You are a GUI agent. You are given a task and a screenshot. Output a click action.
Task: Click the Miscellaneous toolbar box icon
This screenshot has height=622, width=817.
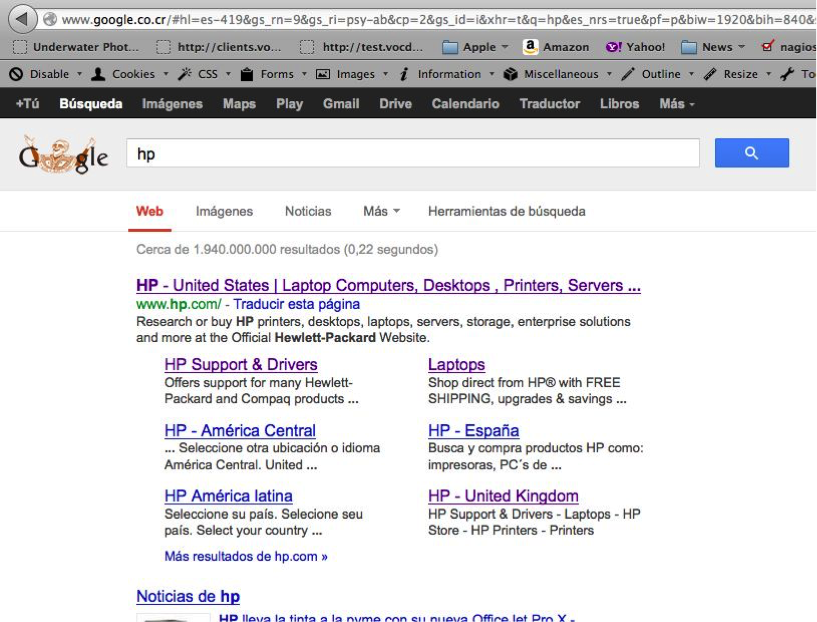click(511, 74)
